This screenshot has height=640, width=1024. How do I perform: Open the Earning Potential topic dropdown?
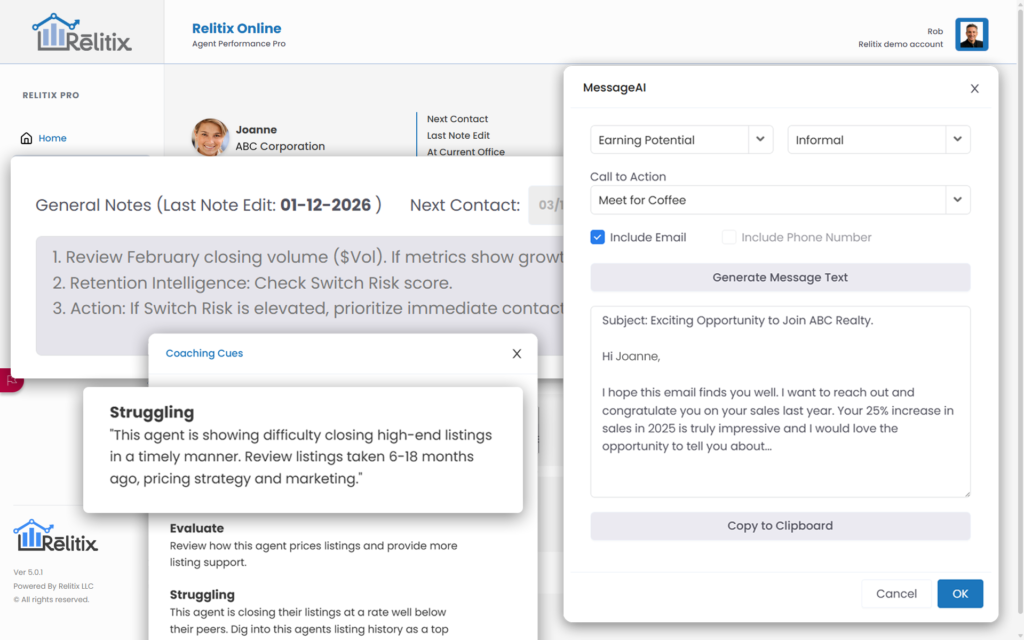[761, 140]
